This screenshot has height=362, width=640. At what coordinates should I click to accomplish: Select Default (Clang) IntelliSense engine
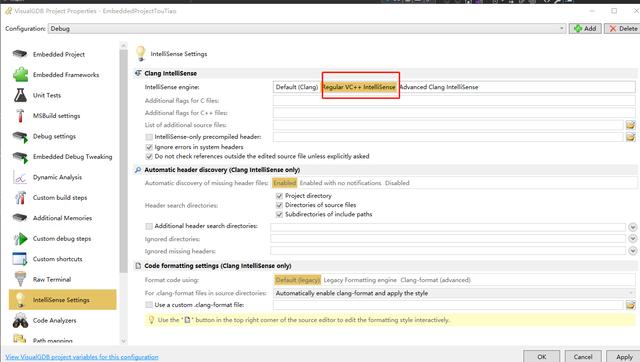tap(297, 87)
